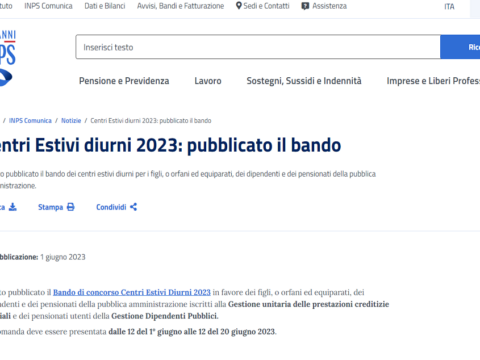Click the Stampa printer icon
The height and width of the screenshot is (360, 480).
coord(70,207)
